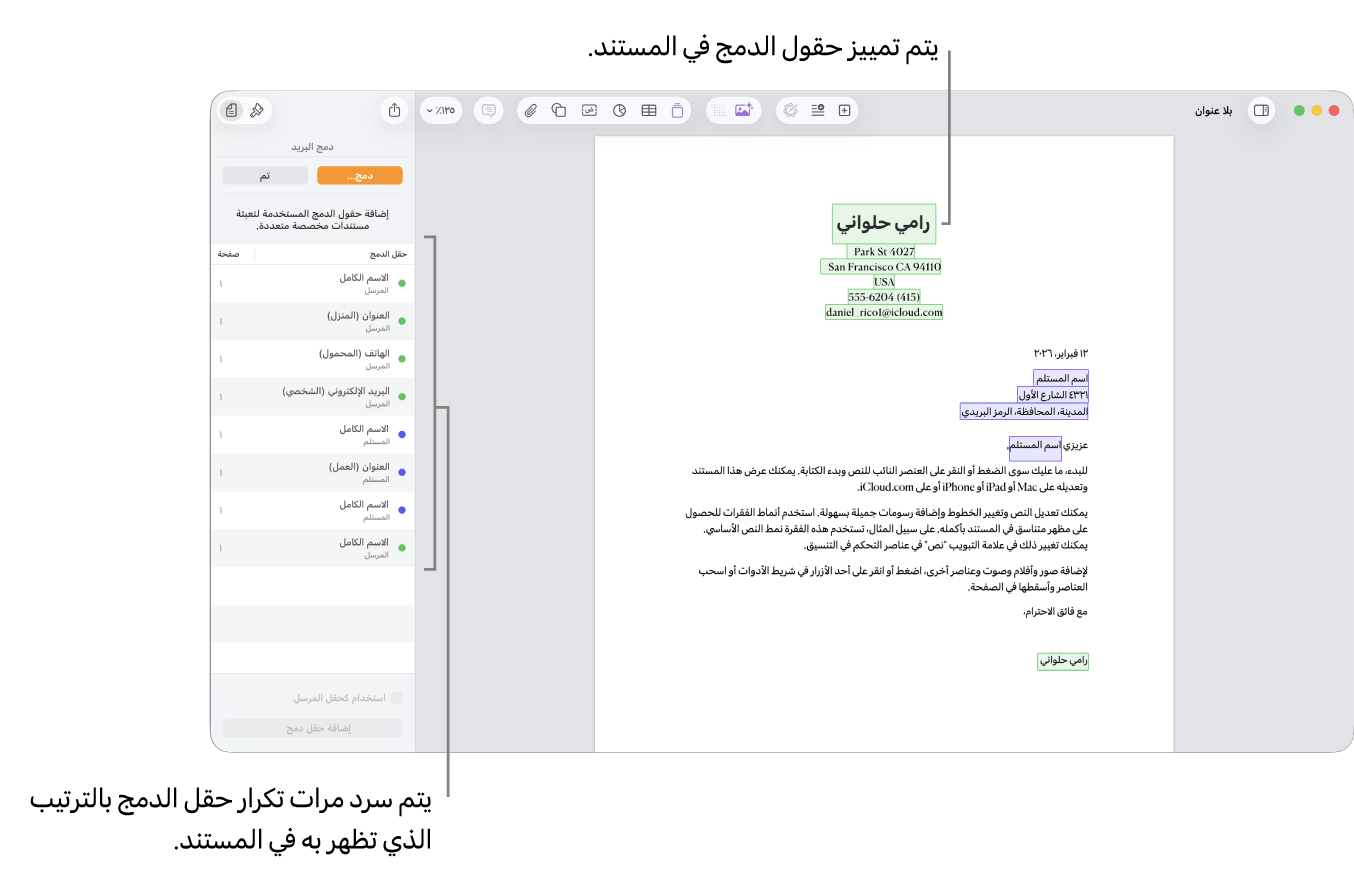The height and width of the screenshot is (883, 1354).
Task: Click the daniel_rico1@icloud.com email field
Action: click(x=884, y=312)
